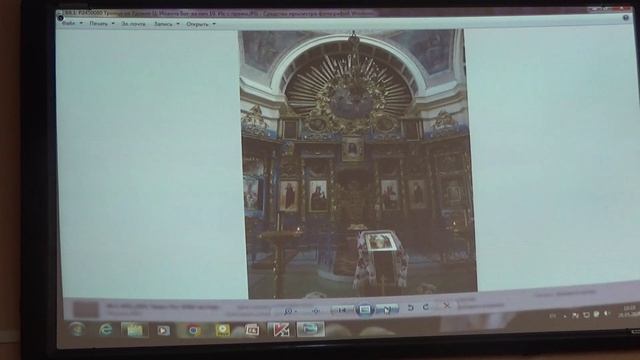The width and height of the screenshot is (640, 360).
Task: Click Эл. почта in the toolbar
Action: [133, 24]
